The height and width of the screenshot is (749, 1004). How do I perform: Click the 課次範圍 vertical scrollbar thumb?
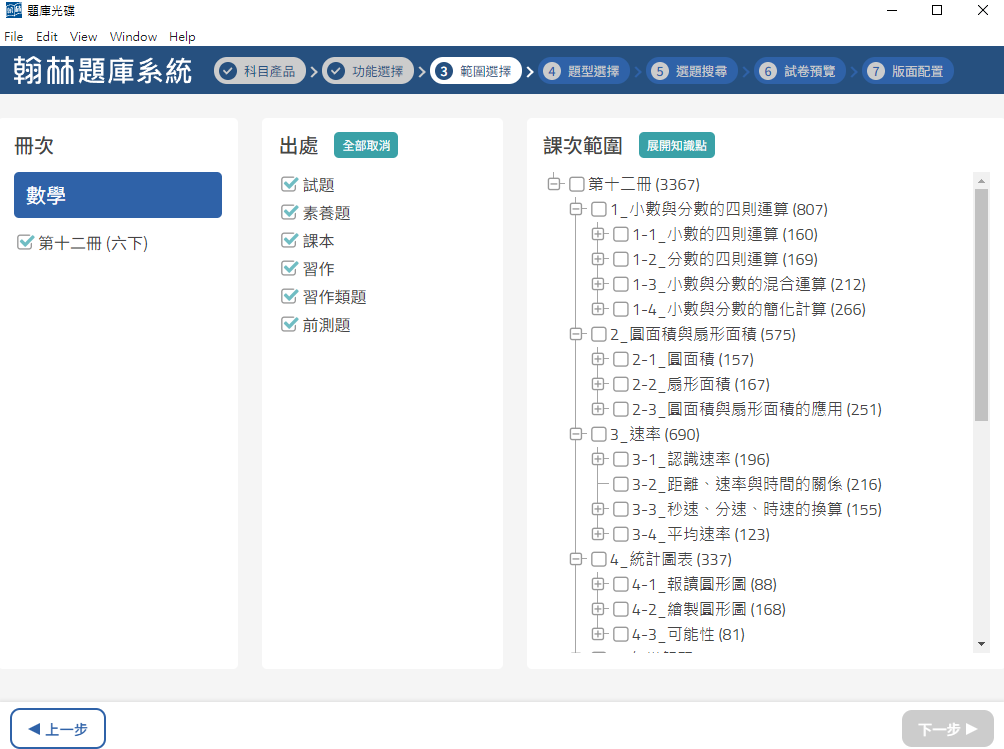click(x=981, y=300)
